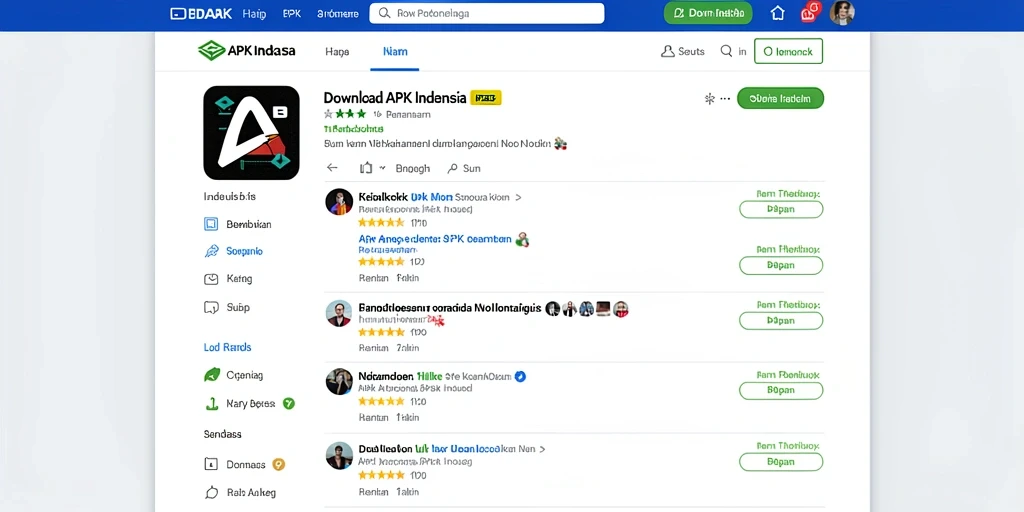This screenshot has height=512, width=1024.
Task: Click the top search field
Action: pyautogui.click(x=487, y=13)
